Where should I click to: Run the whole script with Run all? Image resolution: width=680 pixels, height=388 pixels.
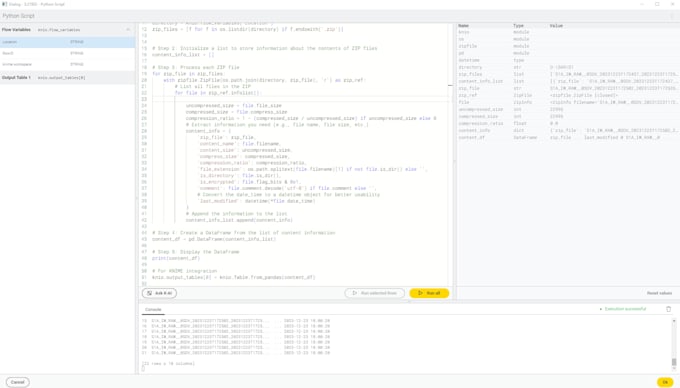point(429,293)
